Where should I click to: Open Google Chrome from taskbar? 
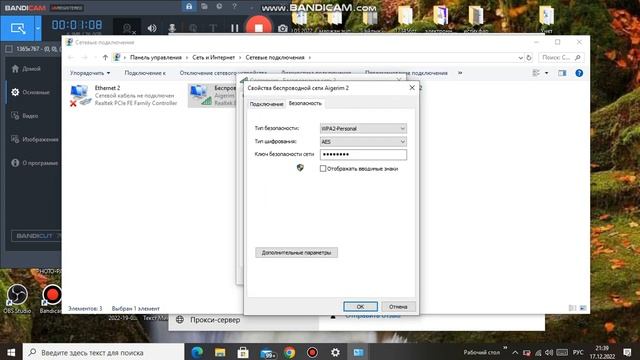(x=290, y=352)
